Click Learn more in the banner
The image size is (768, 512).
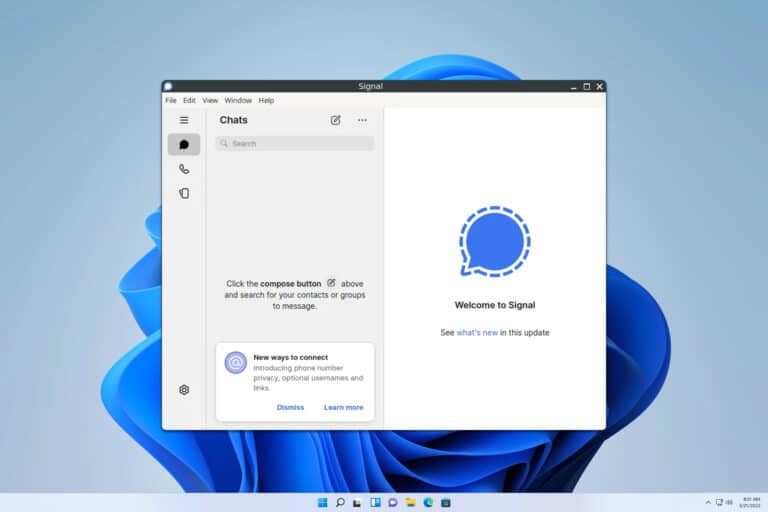pyautogui.click(x=343, y=407)
